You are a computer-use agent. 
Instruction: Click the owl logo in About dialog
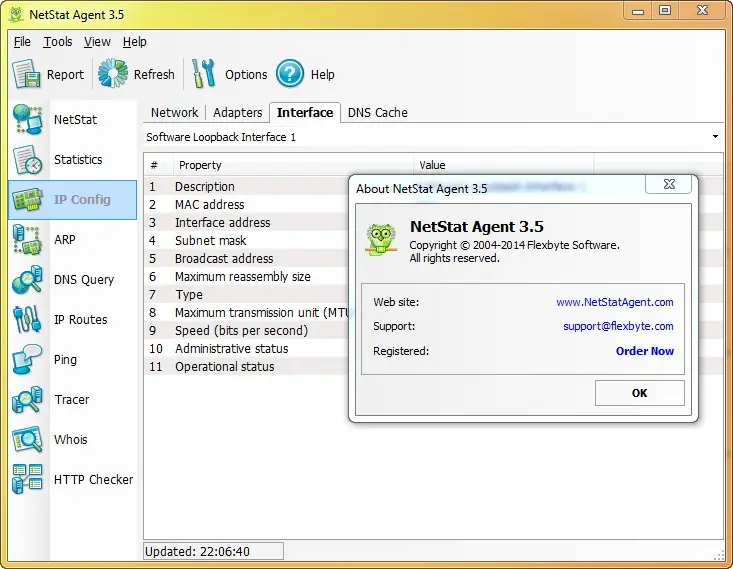[x=381, y=239]
